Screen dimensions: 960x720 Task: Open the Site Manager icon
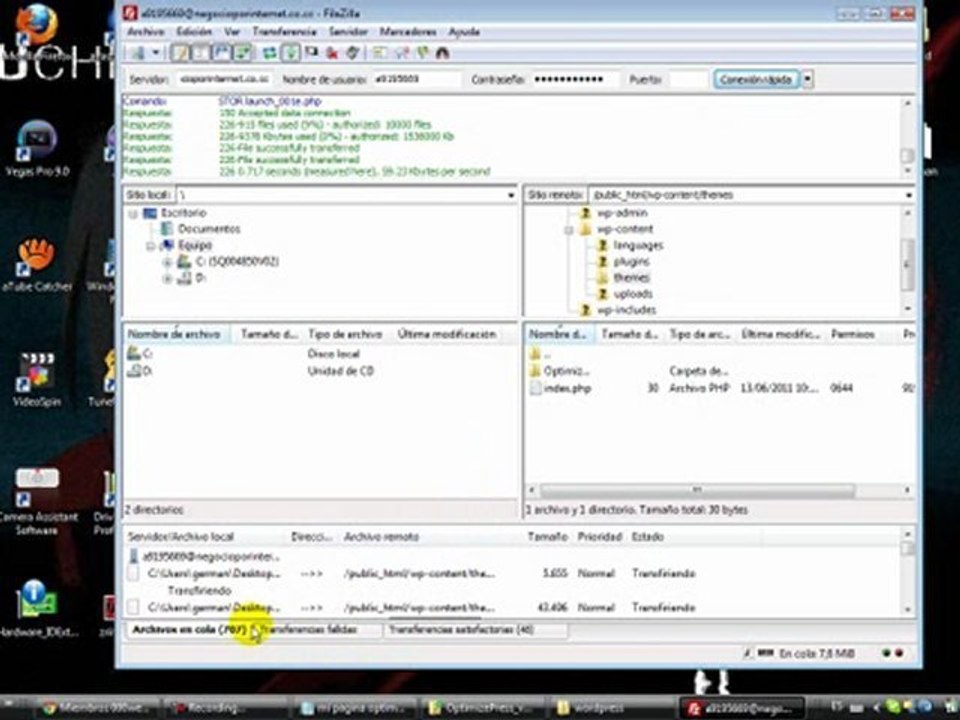point(138,53)
